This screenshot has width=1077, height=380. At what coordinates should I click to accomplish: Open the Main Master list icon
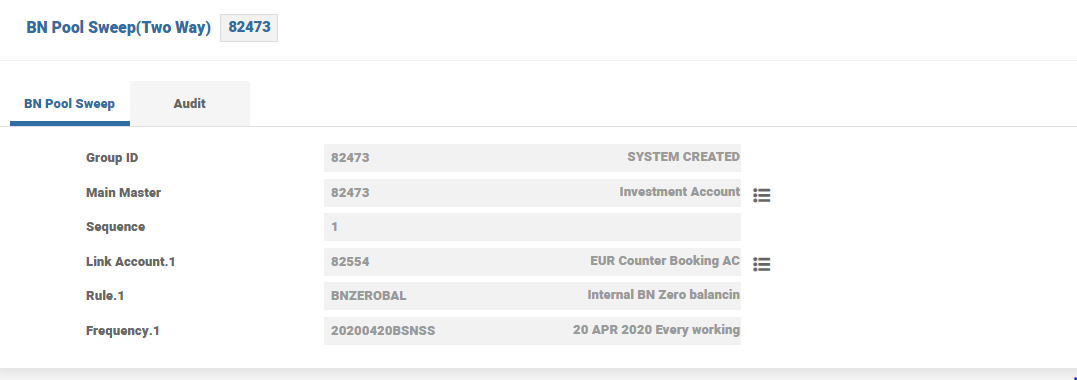coord(762,196)
